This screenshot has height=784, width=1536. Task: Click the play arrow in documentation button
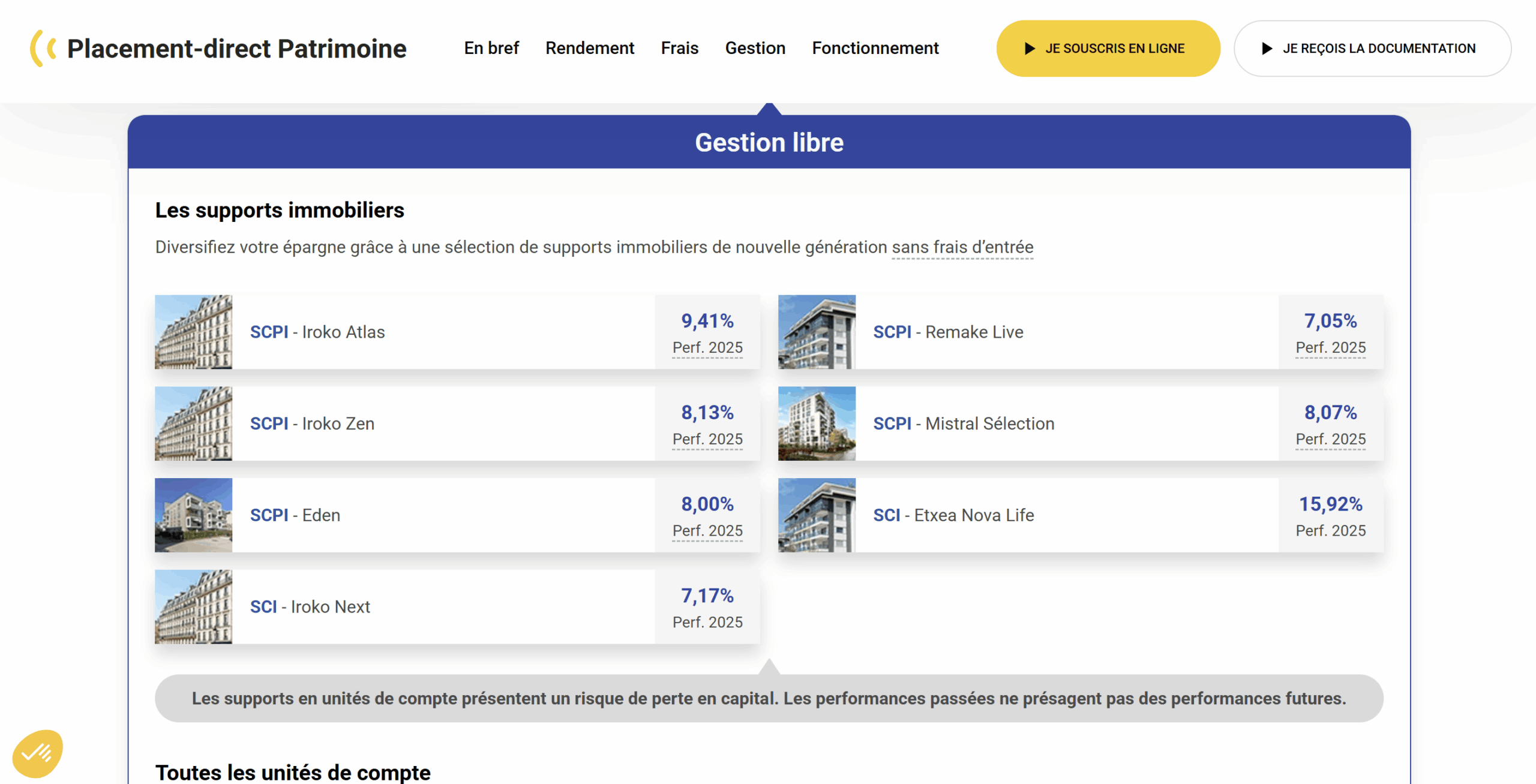click(x=1267, y=49)
